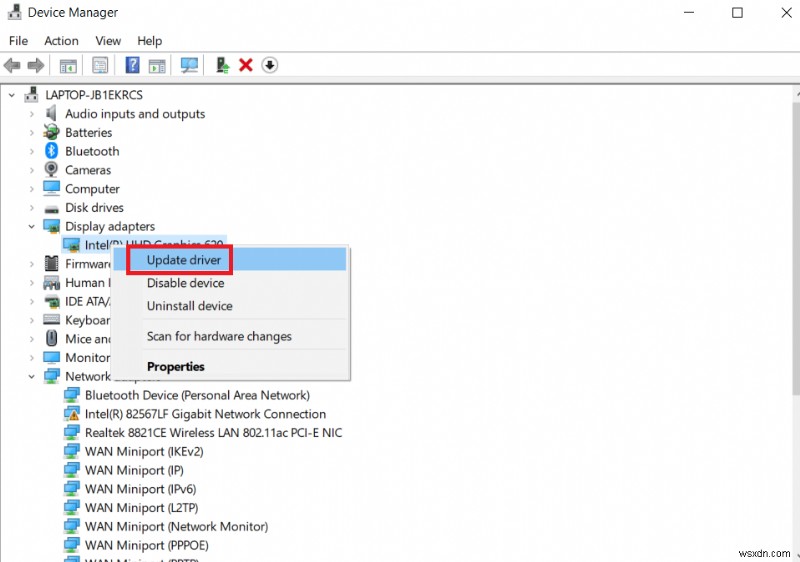800x562 pixels.
Task: Open the View menu
Action: tap(108, 41)
